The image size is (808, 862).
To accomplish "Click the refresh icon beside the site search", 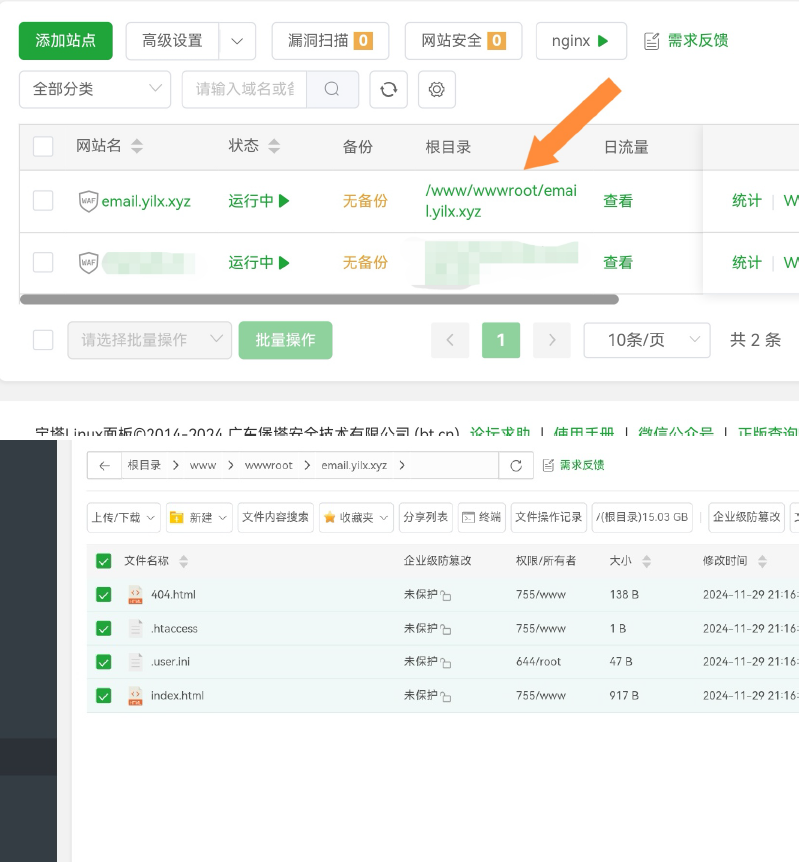I will coord(388,89).
